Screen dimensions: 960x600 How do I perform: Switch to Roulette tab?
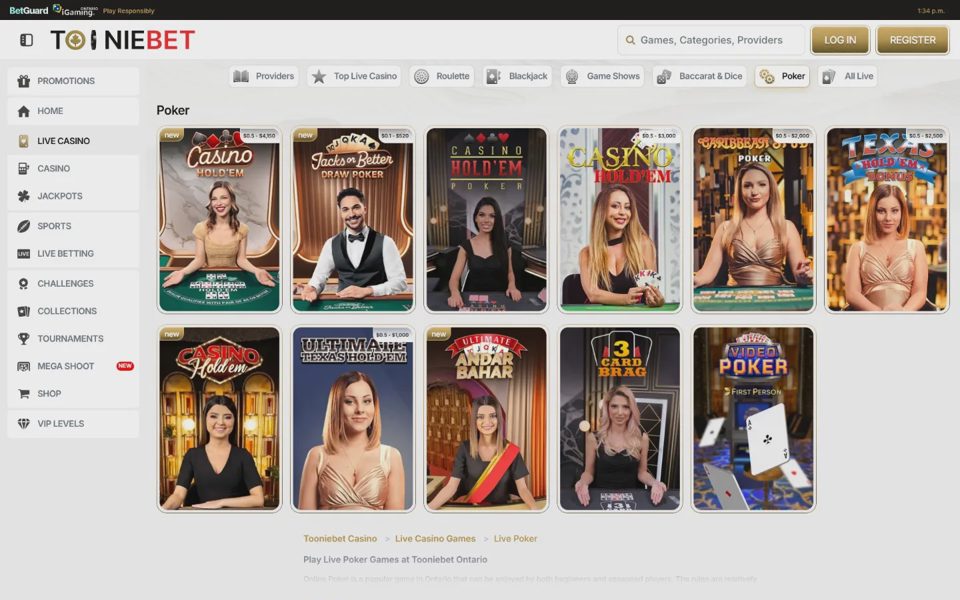pyautogui.click(x=441, y=76)
